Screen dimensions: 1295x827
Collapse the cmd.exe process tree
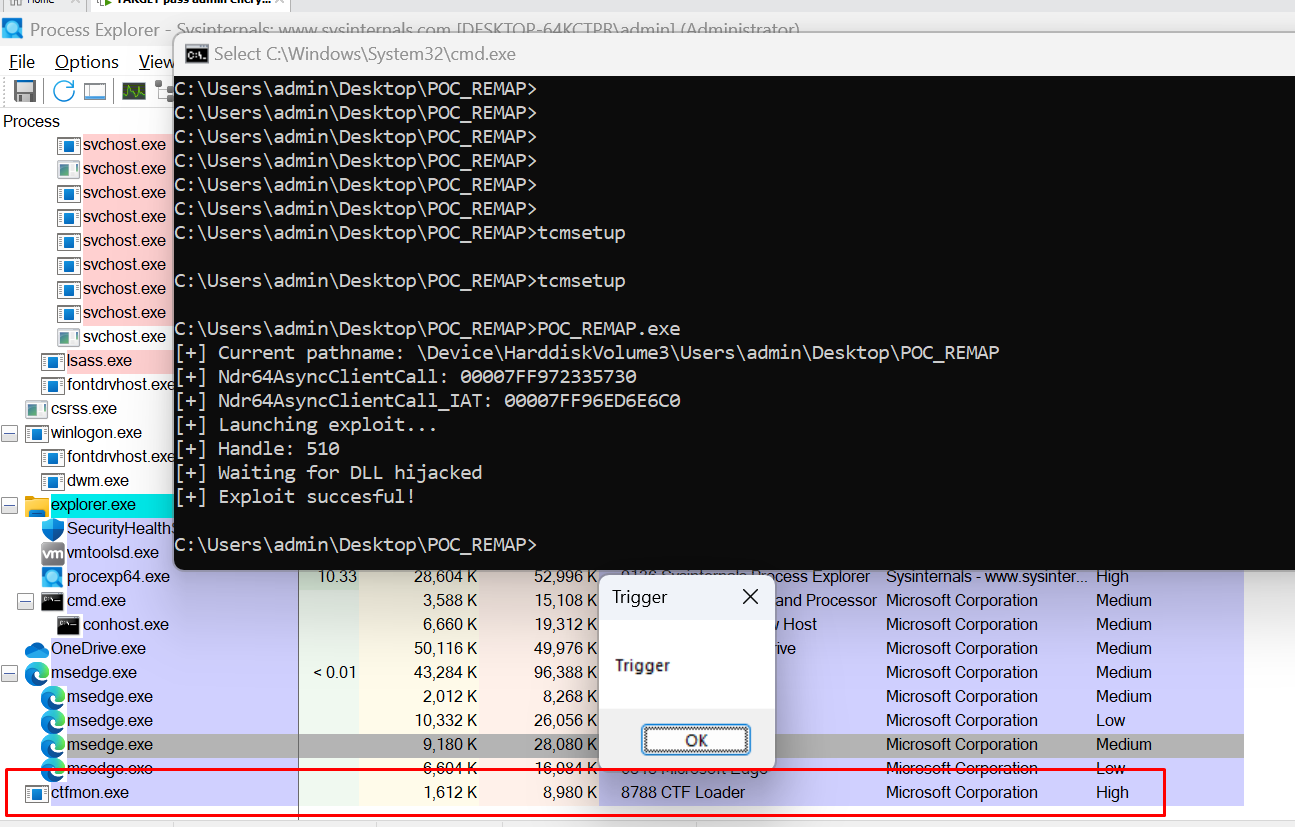26,601
